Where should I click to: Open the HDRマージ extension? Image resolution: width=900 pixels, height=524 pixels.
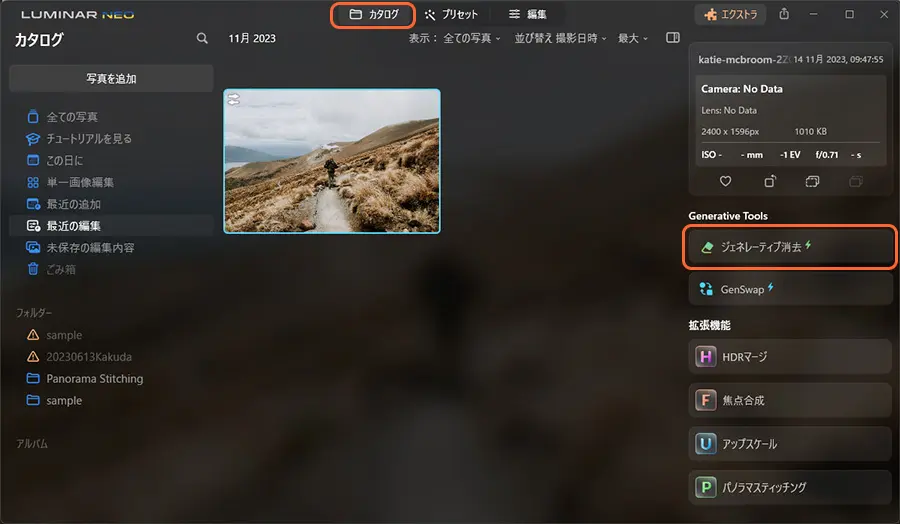click(x=790, y=356)
